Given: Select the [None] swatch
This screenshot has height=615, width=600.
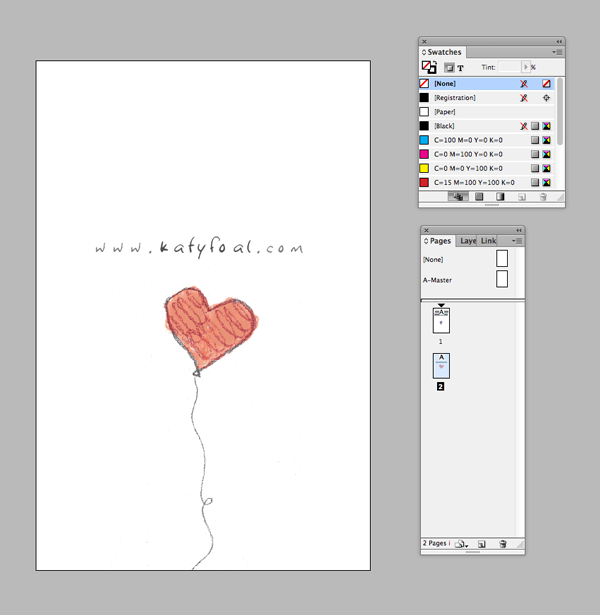Looking at the screenshot, I should (x=486, y=84).
